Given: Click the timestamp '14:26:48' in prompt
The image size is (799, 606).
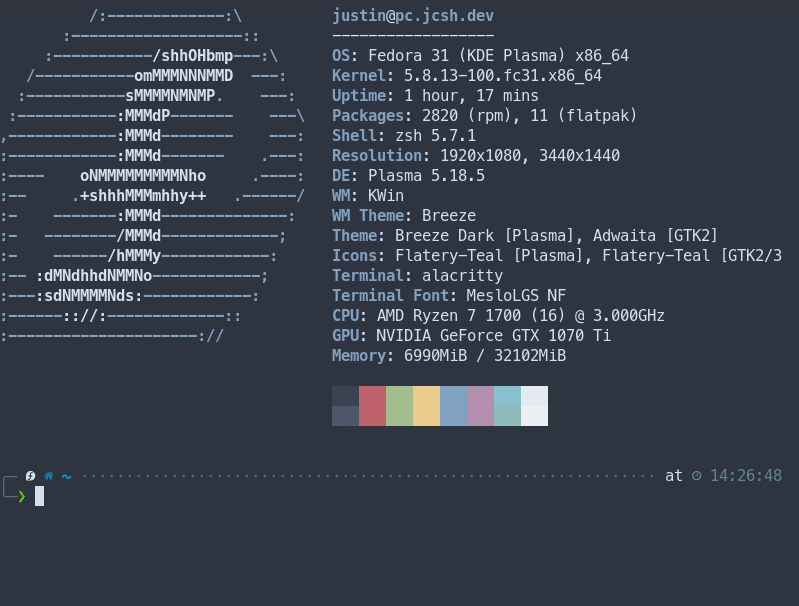Looking at the screenshot, I should coord(746,476).
